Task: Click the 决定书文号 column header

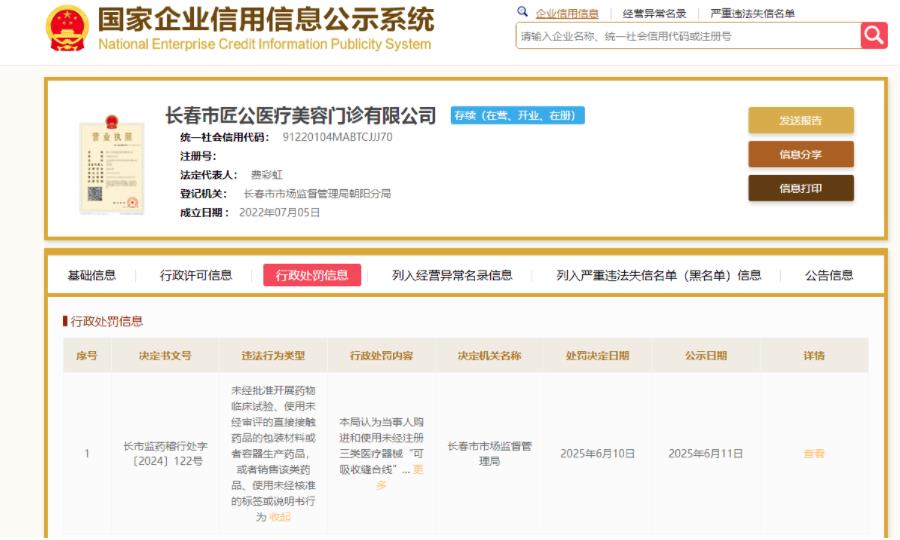Action: point(165,356)
